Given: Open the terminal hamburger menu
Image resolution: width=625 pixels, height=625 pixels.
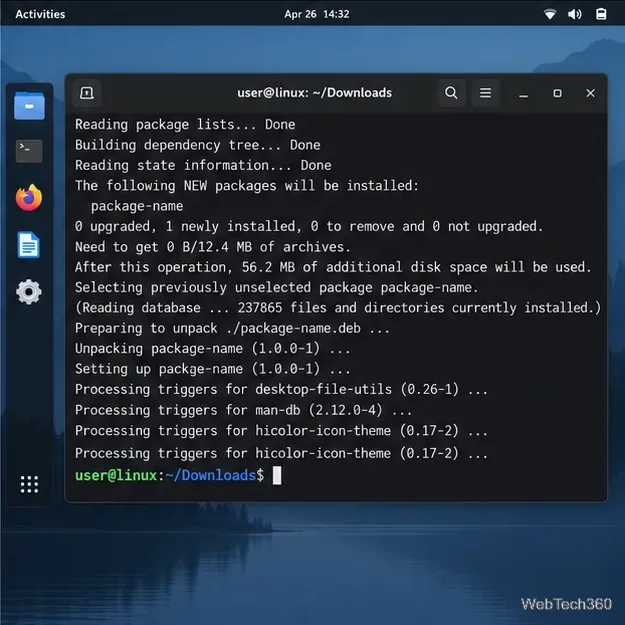Looking at the screenshot, I should pos(485,93).
